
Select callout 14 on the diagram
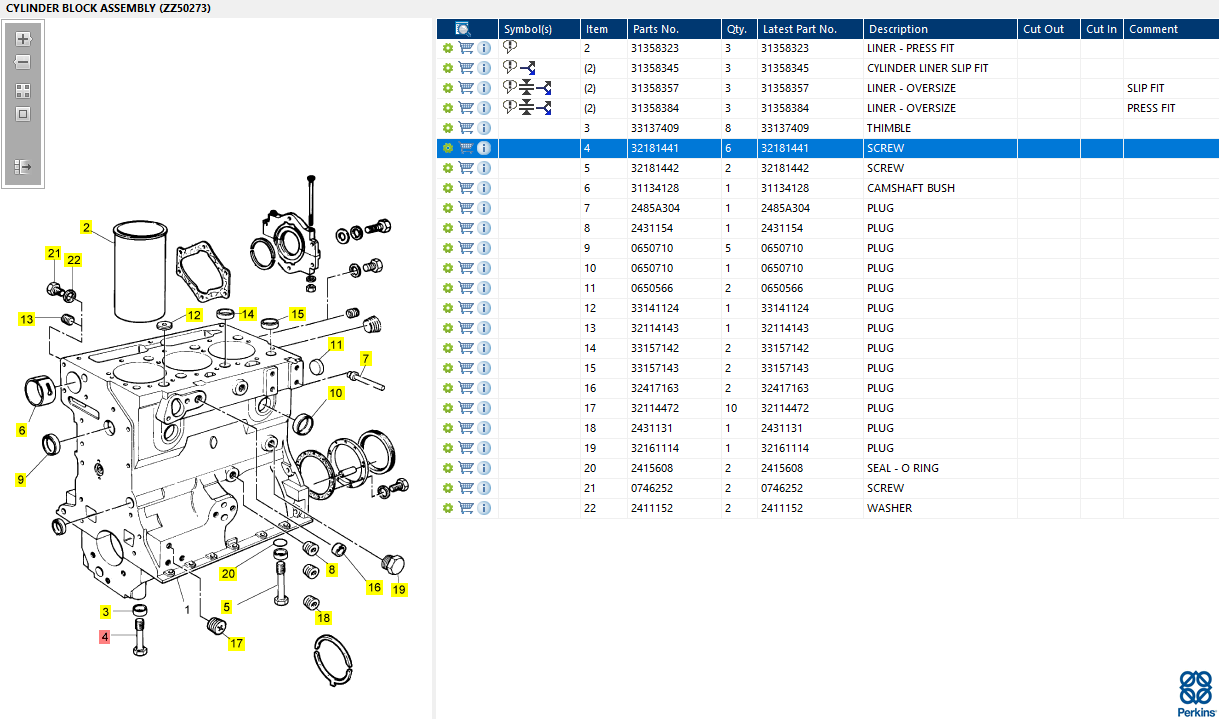[x=248, y=314]
